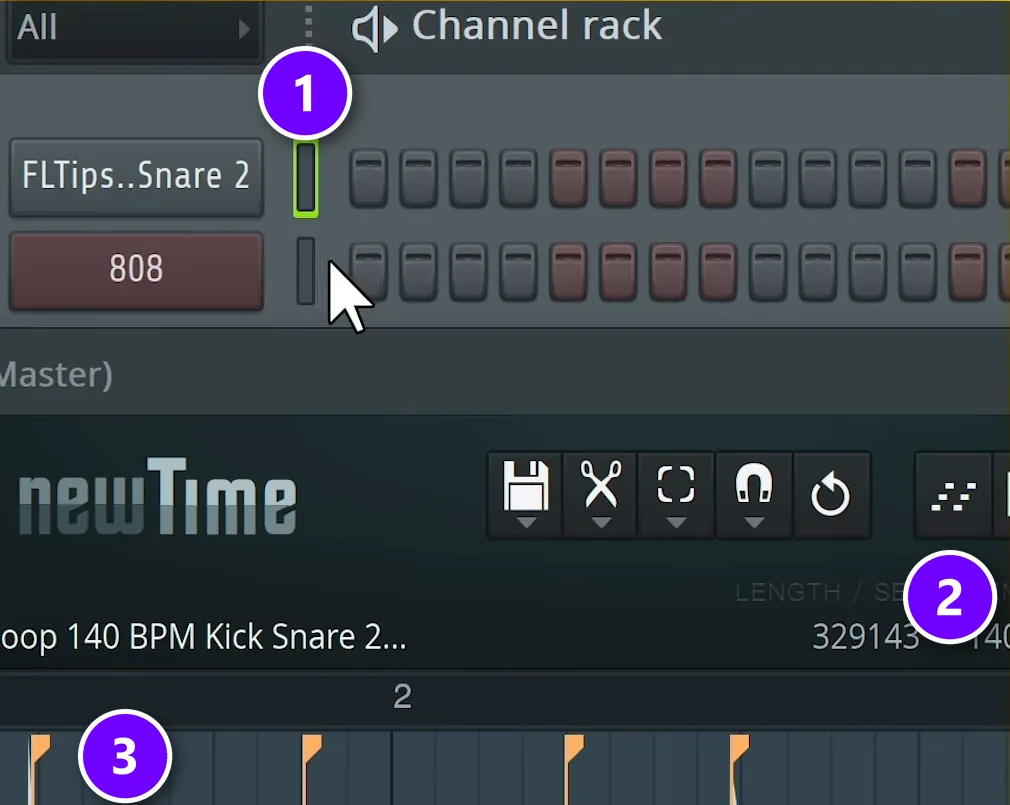Click the last orange warp marker on the right
The image size is (1010, 805).
[x=739, y=749]
